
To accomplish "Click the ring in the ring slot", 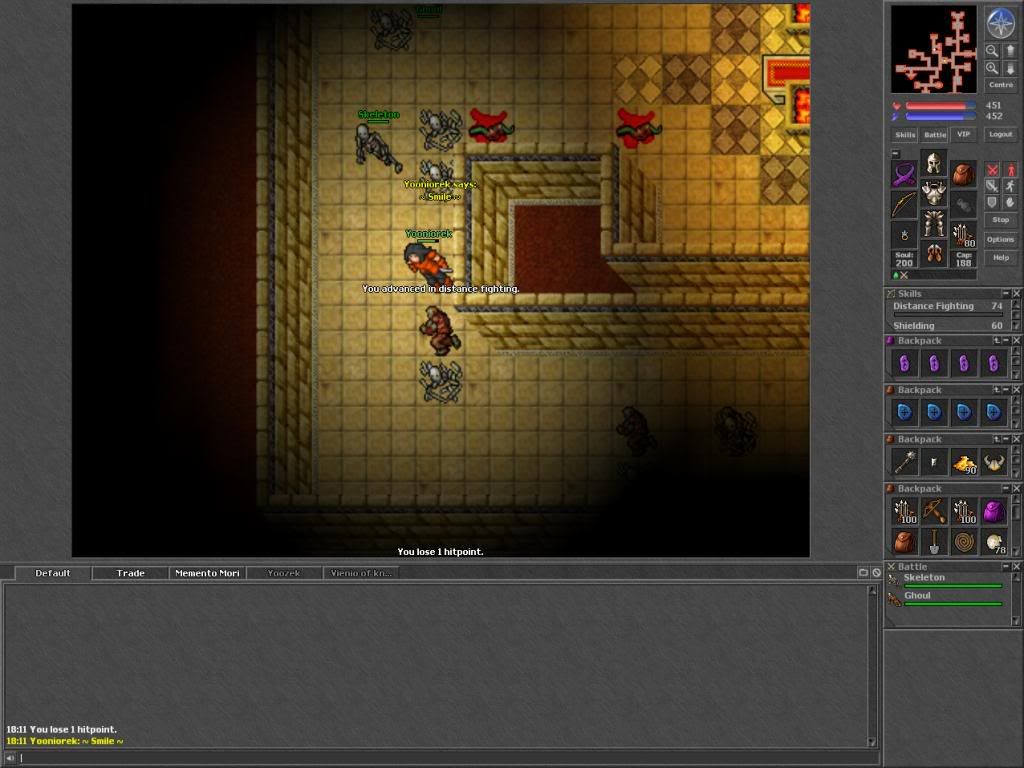I will click(x=904, y=234).
